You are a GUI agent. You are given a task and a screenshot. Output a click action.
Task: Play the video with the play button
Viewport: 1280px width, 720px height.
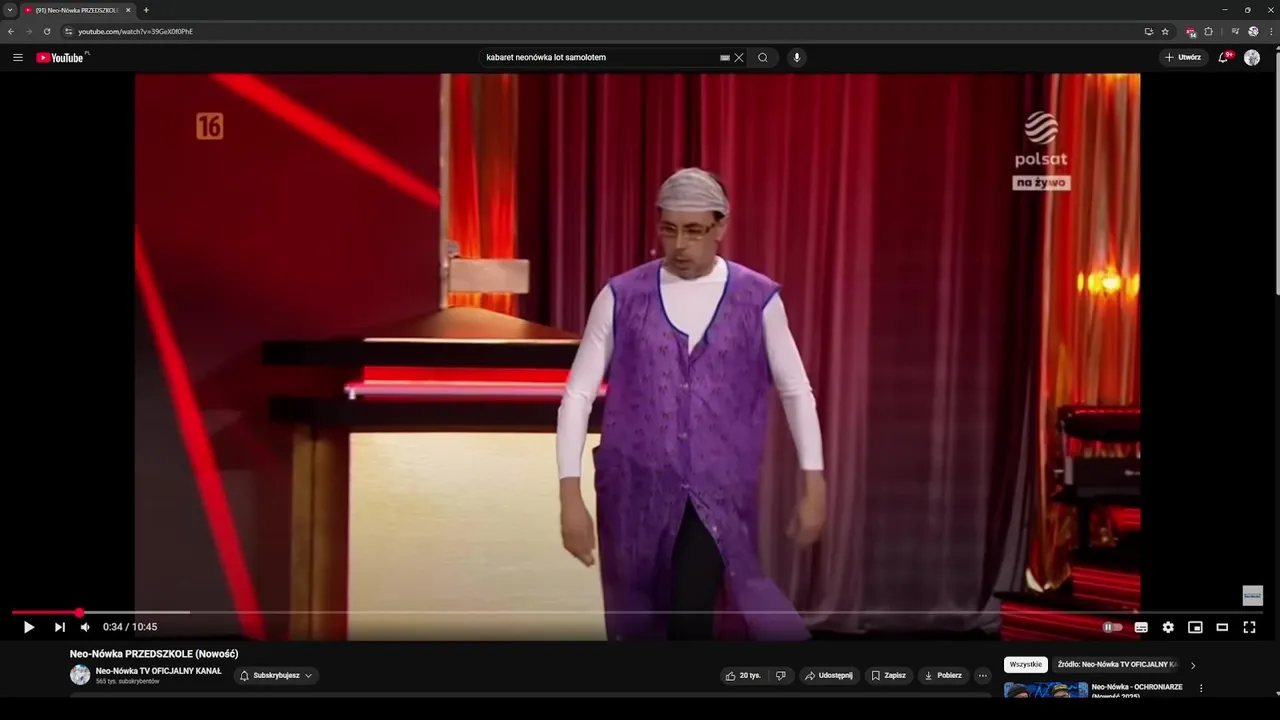point(29,627)
